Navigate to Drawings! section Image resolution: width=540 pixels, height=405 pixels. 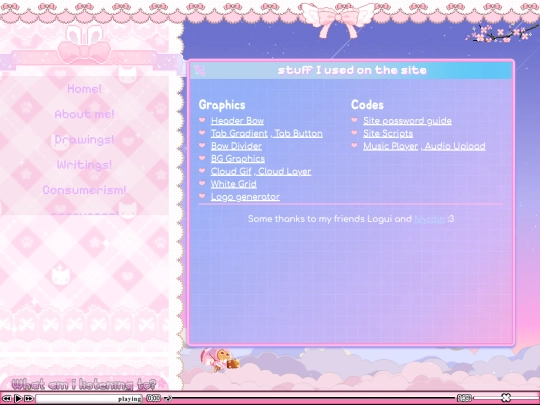click(84, 139)
